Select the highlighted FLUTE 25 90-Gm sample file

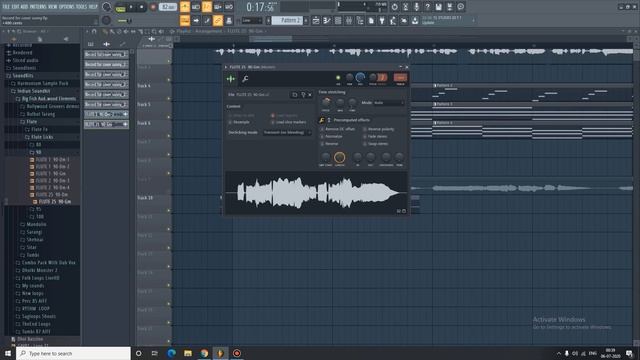point(55,202)
